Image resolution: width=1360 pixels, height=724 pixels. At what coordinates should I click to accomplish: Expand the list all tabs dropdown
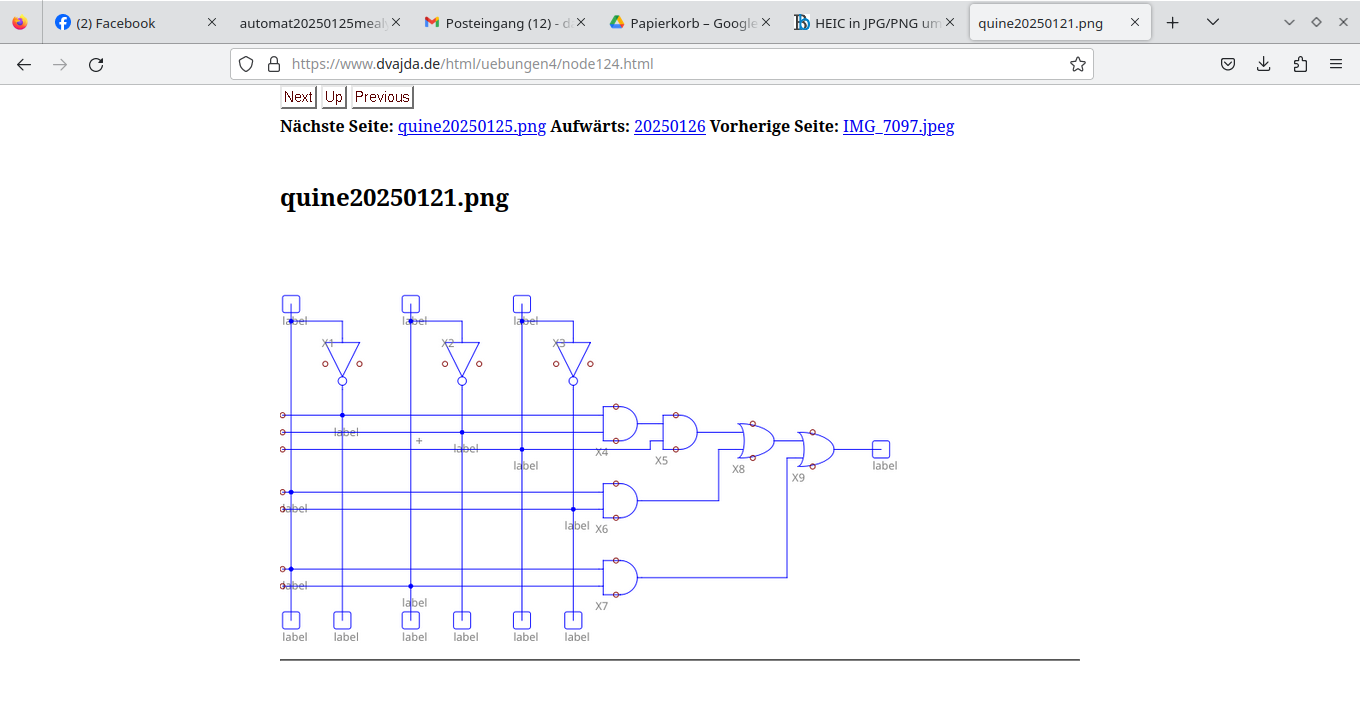(x=1212, y=22)
